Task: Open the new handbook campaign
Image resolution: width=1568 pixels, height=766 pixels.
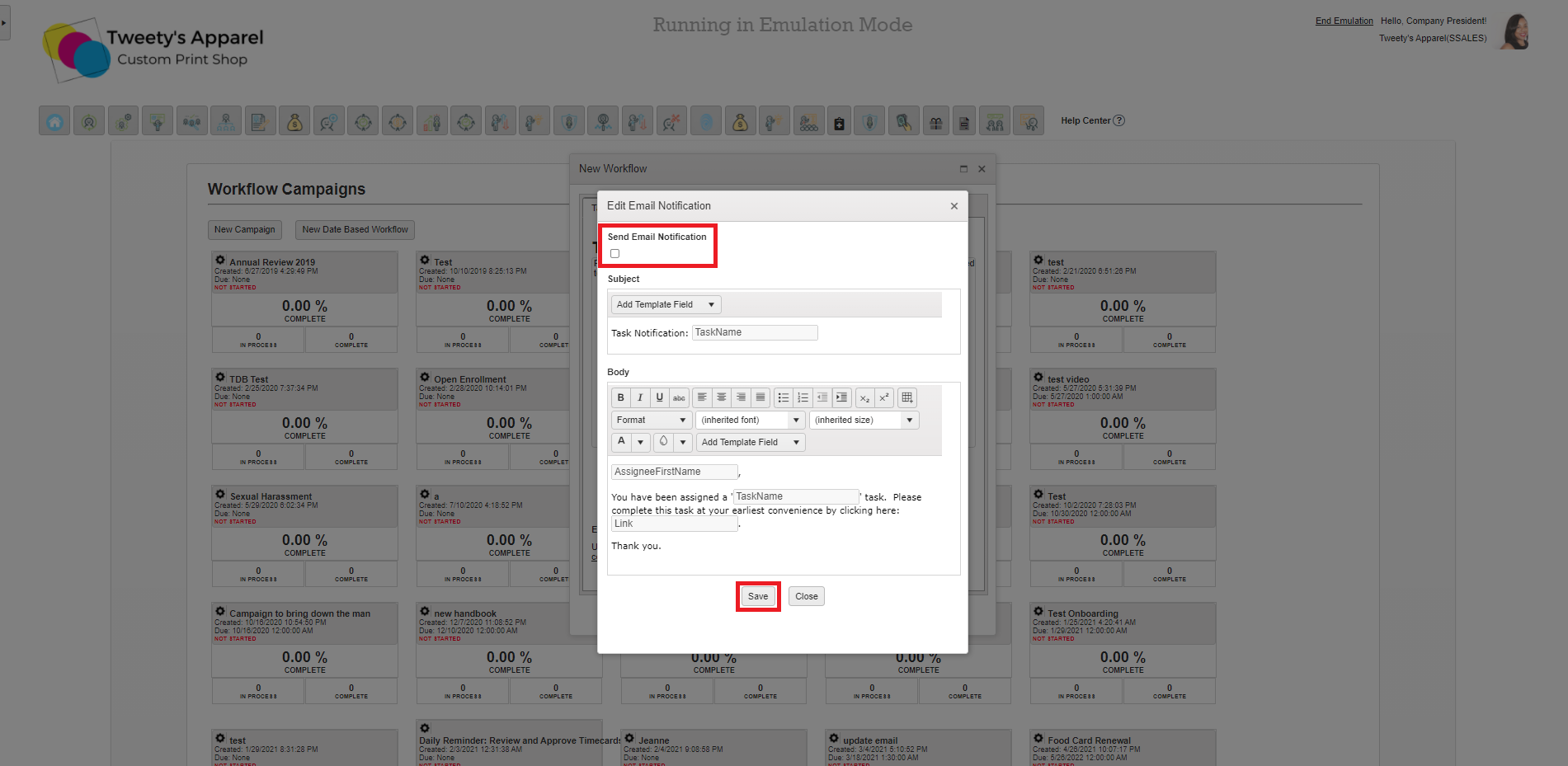Action: pyautogui.click(x=465, y=613)
